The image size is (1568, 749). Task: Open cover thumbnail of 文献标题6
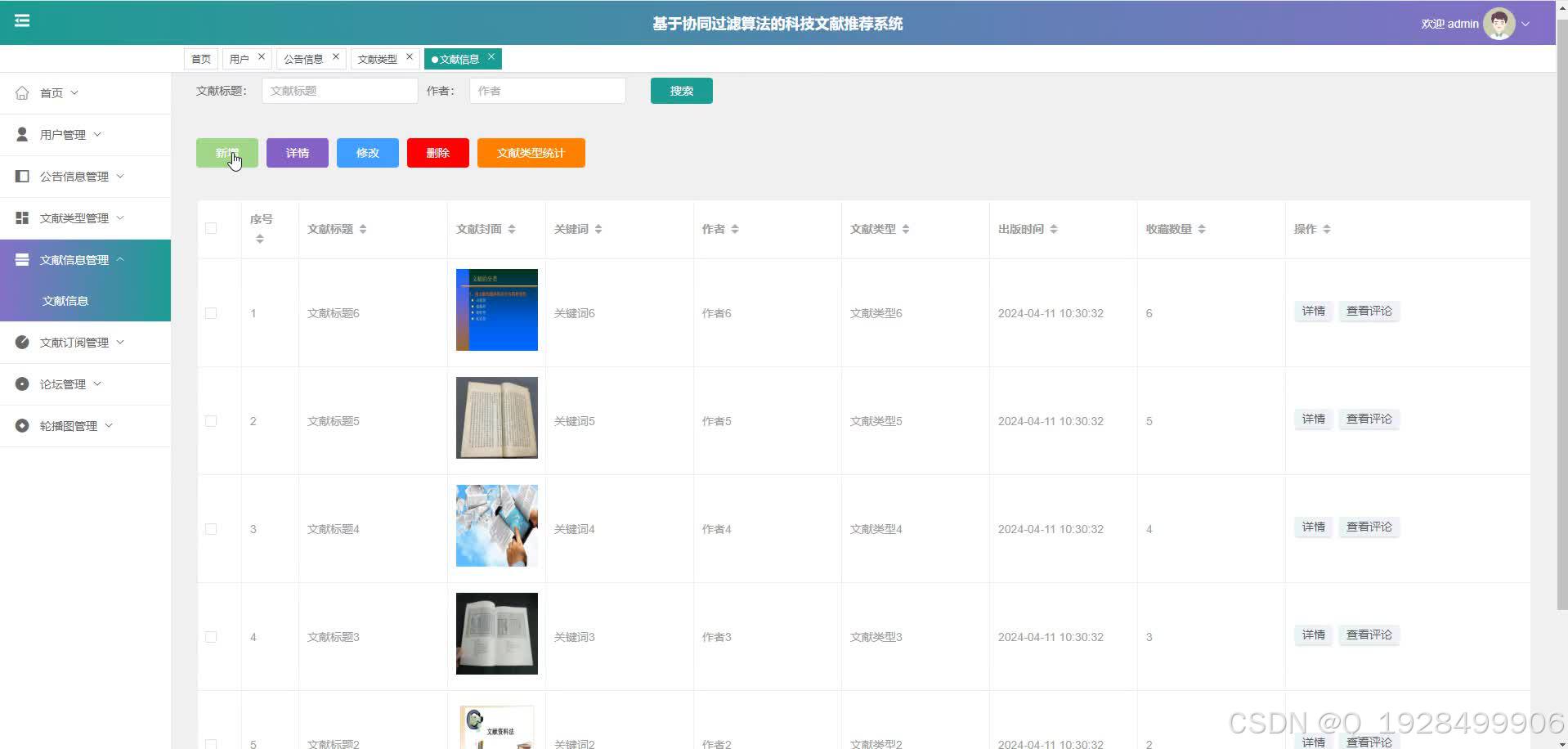pos(497,310)
